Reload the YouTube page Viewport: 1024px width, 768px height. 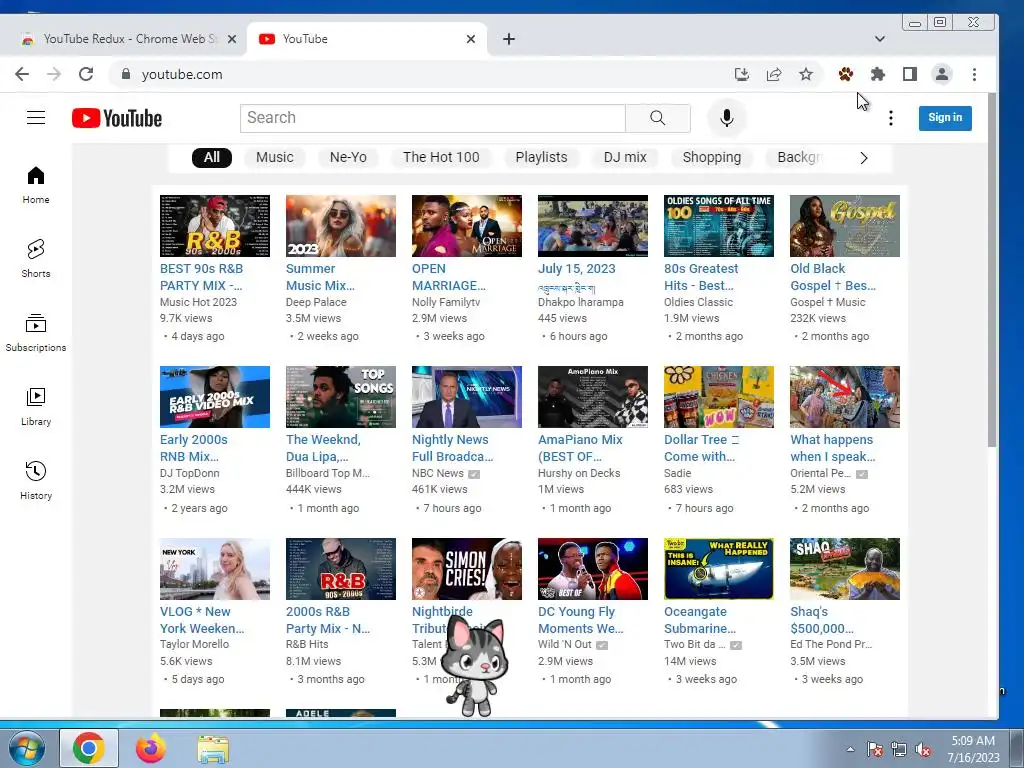tap(86, 74)
